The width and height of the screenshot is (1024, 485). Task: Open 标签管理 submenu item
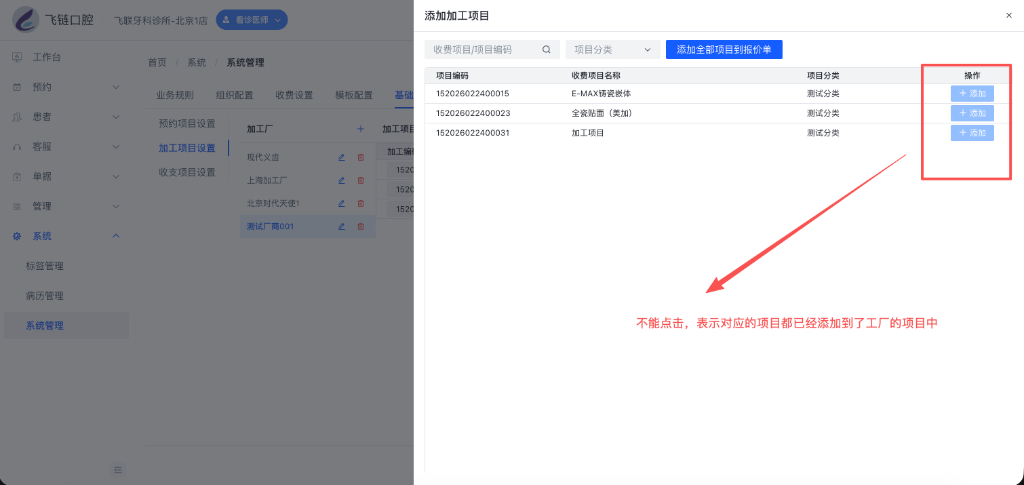(x=44, y=266)
